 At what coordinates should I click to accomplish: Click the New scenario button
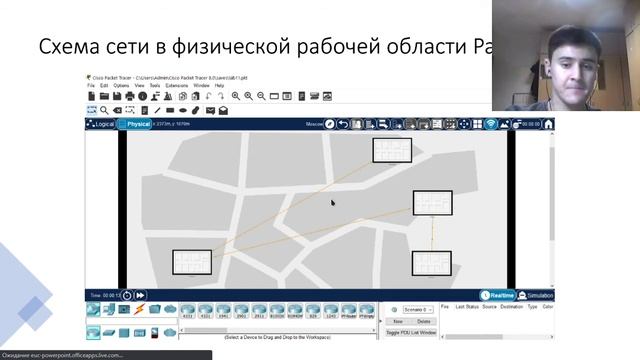(398, 322)
